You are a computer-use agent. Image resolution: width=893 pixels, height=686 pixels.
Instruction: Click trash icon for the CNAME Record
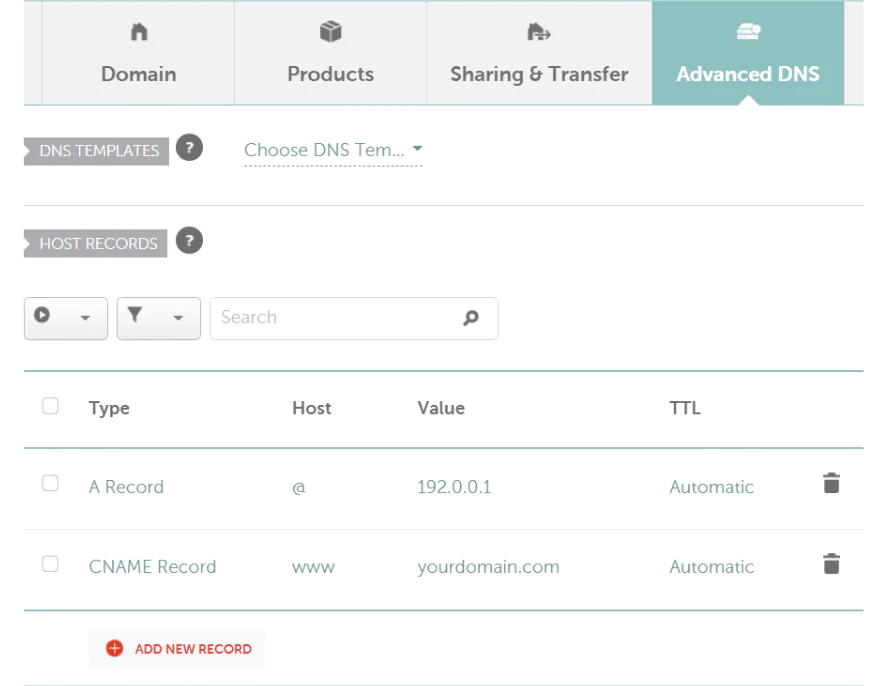pyautogui.click(x=831, y=564)
